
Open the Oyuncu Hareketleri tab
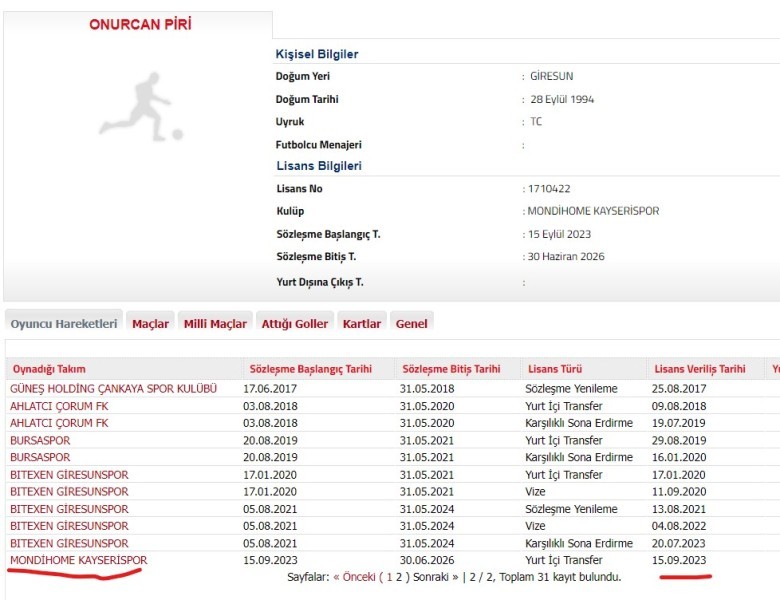coord(64,324)
